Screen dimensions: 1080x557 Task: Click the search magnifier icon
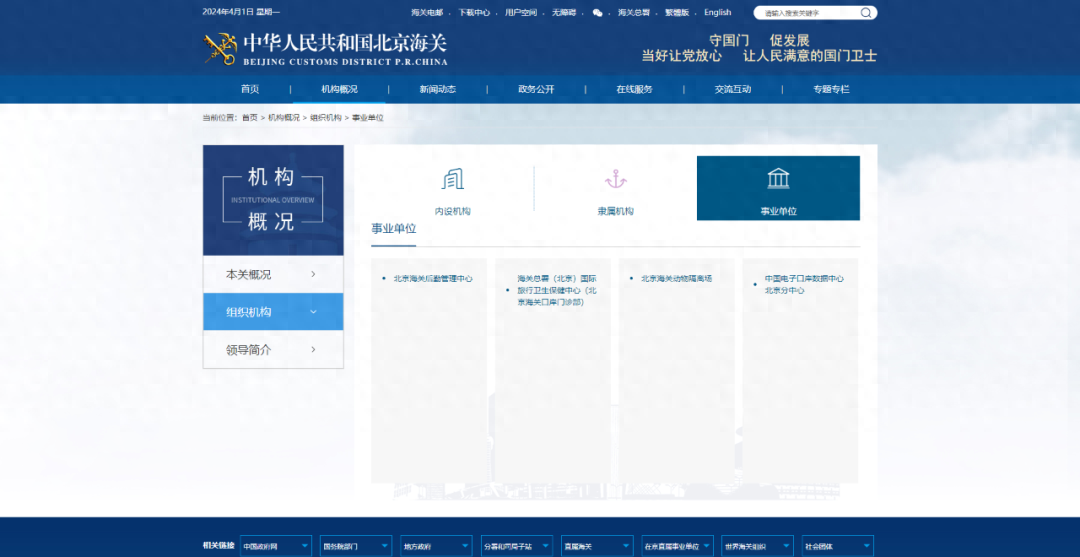866,13
